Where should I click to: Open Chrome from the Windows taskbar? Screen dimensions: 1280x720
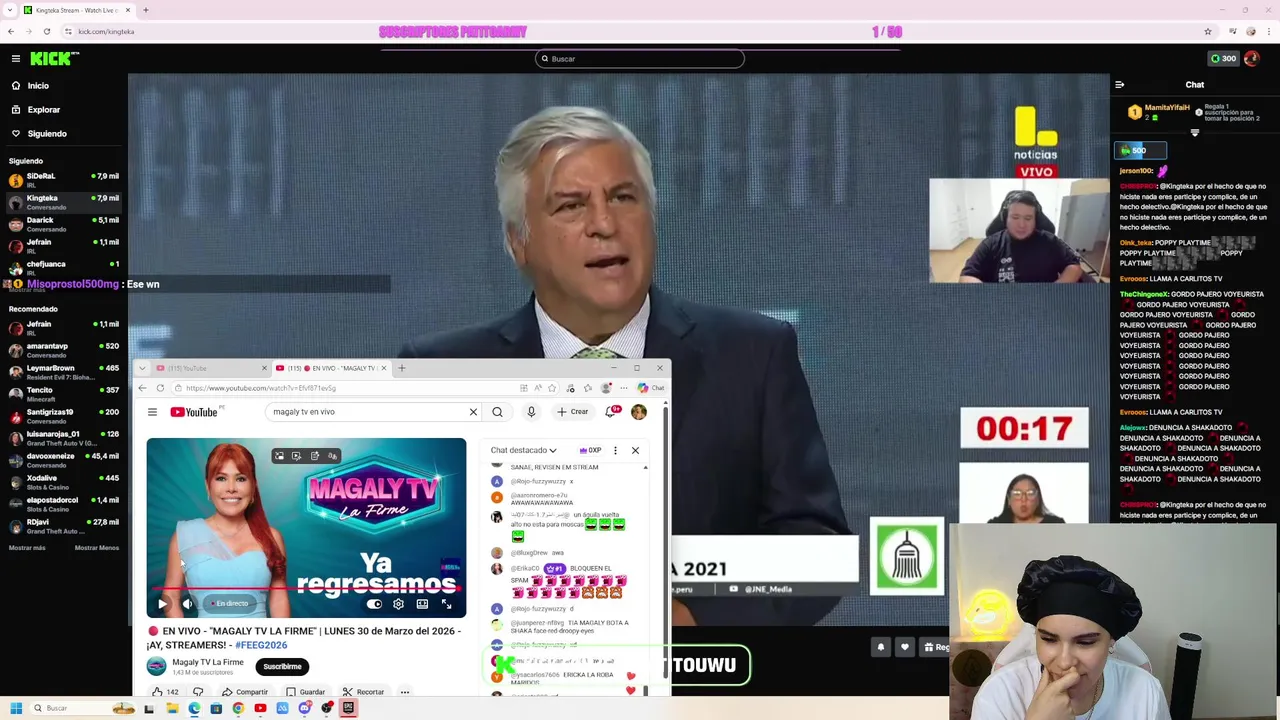(x=238, y=708)
